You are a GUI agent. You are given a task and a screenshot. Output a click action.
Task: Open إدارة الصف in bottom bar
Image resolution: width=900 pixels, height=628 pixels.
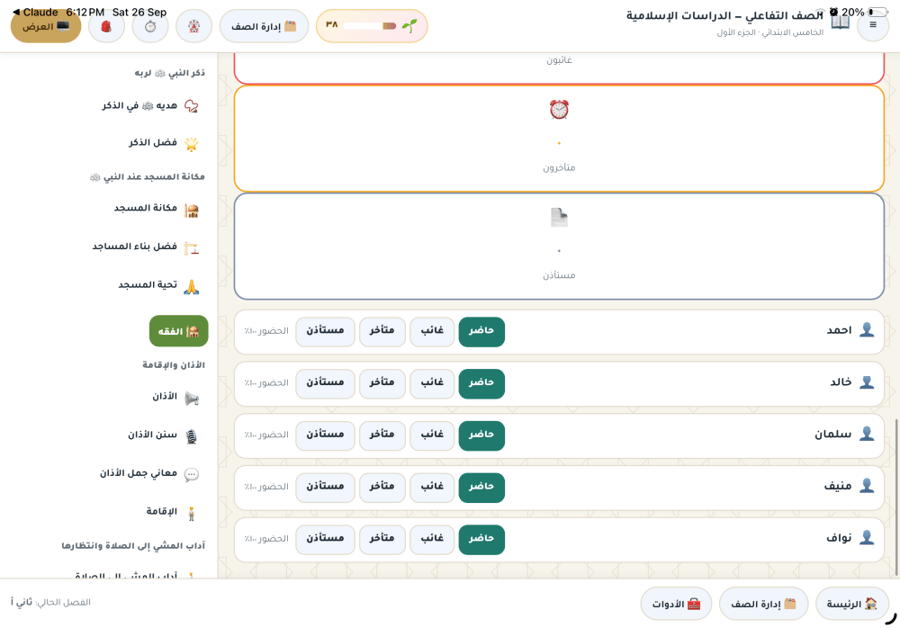763,604
